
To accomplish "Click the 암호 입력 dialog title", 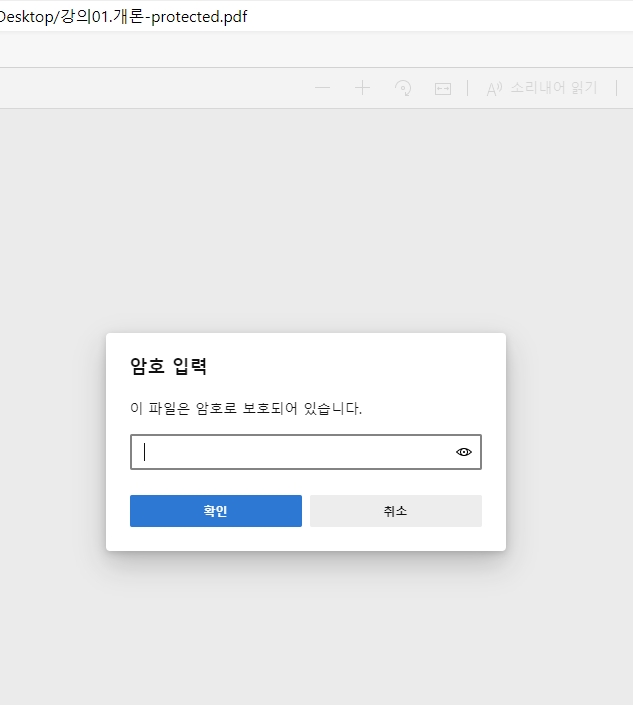I will coord(169,366).
